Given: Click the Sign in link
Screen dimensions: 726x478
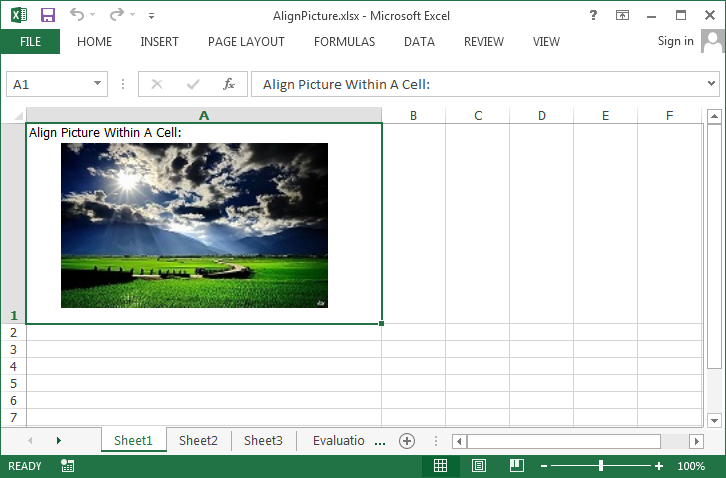Looking at the screenshot, I should point(675,41).
